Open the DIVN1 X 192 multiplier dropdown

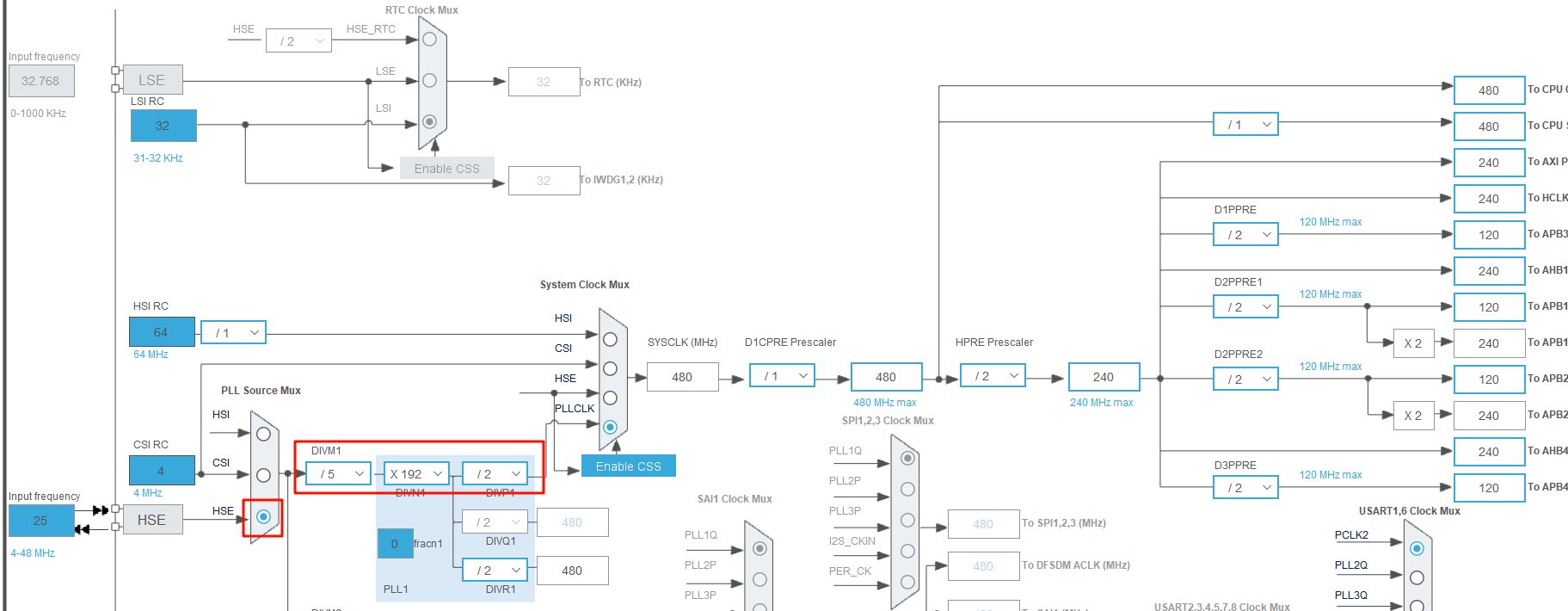(x=416, y=474)
